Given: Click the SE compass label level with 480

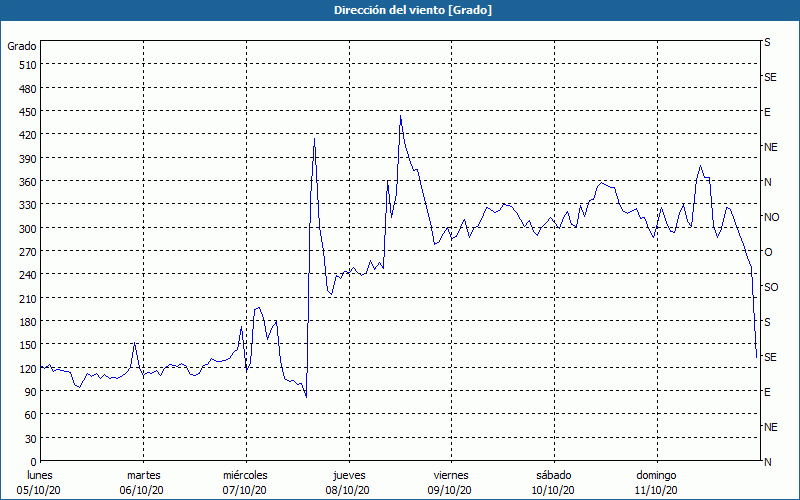Looking at the screenshot, I should tap(770, 78).
